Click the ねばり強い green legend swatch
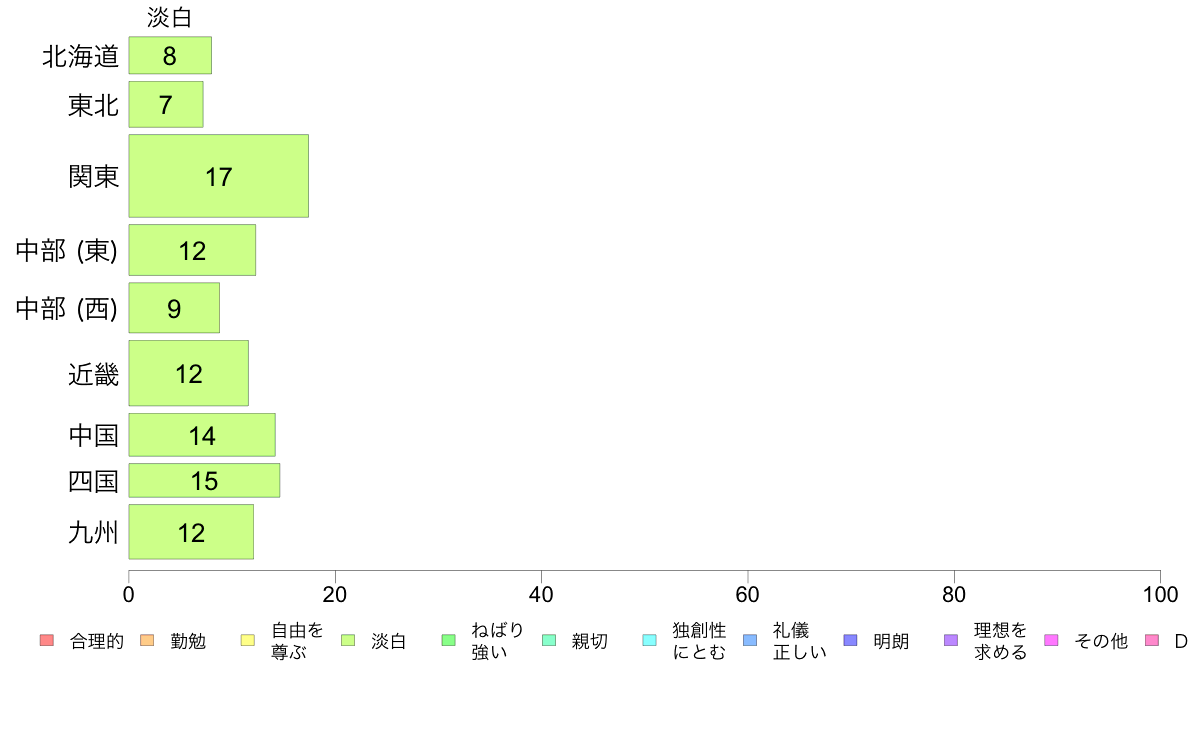The height and width of the screenshot is (736, 1188). [x=449, y=640]
